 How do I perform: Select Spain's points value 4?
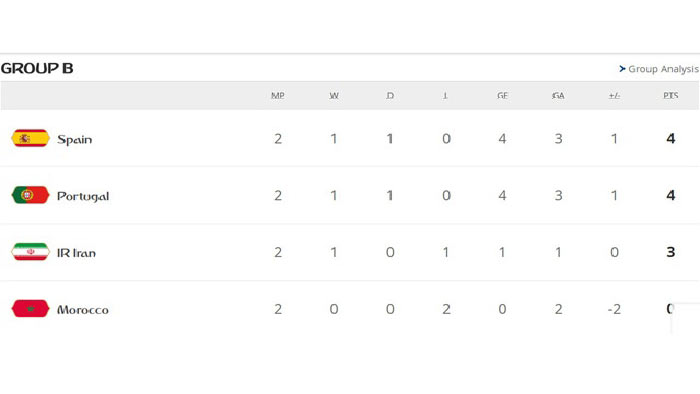(x=671, y=139)
